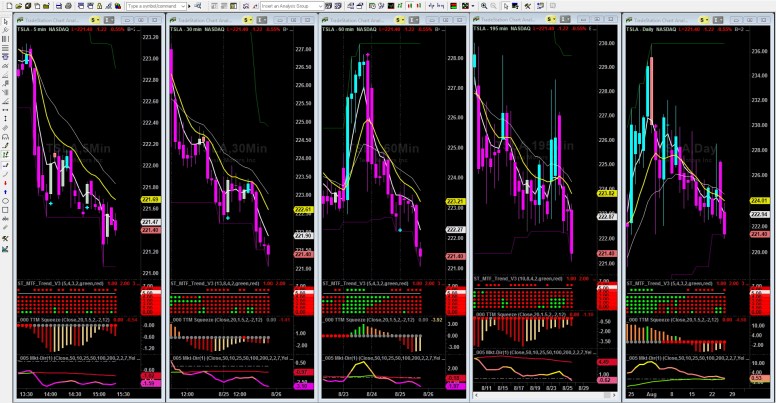
Task: Click the lock icon in top toolbar
Action: [x=99, y=6]
